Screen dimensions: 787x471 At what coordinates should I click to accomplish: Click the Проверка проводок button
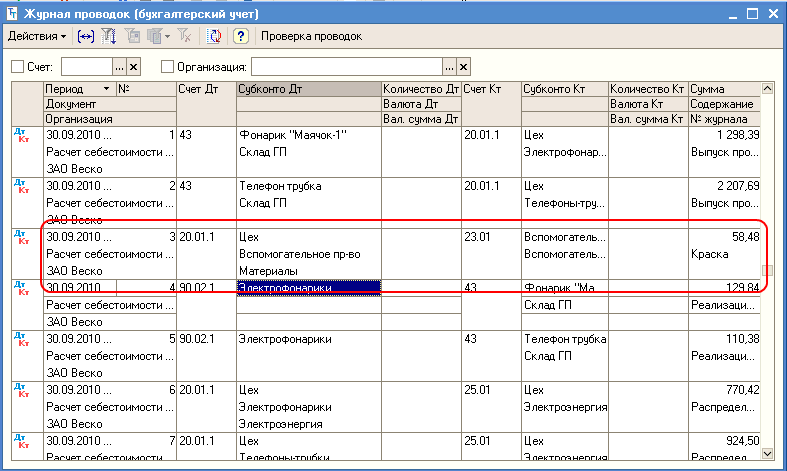tap(311, 36)
